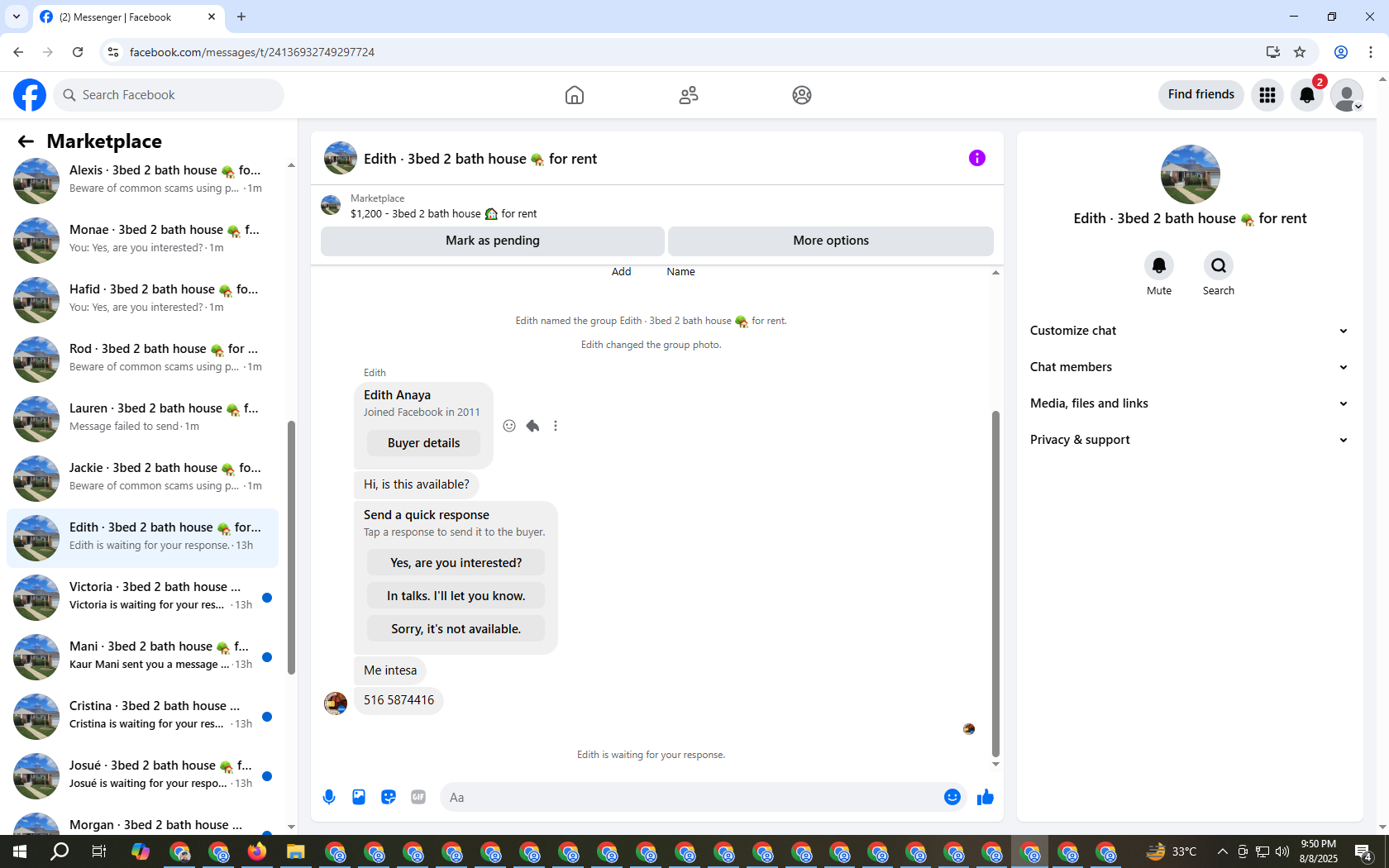The width and height of the screenshot is (1389, 868).
Task: Go to Home feed icon
Action: pyautogui.click(x=575, y=95)
